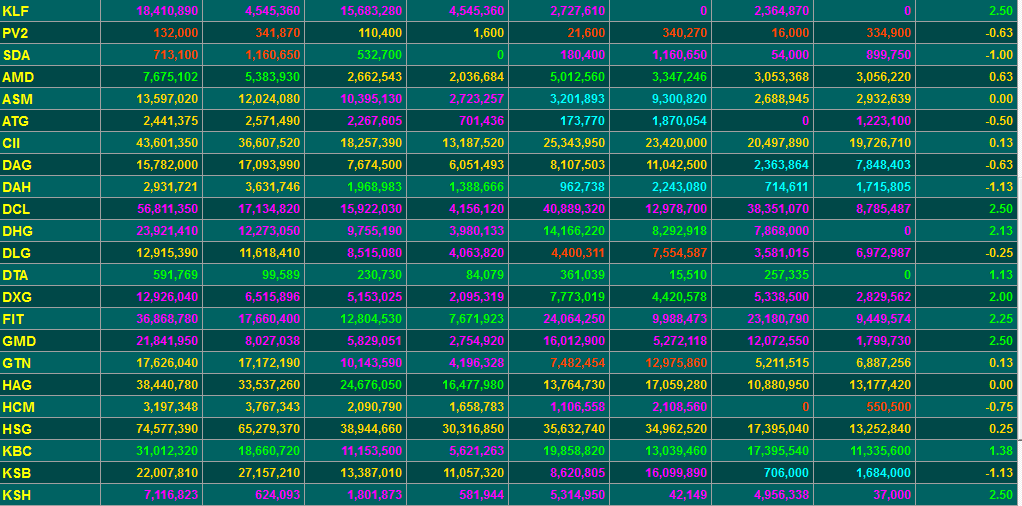
Task: Click the 43,601,350 value for CII
Action: tap(168, 143)
